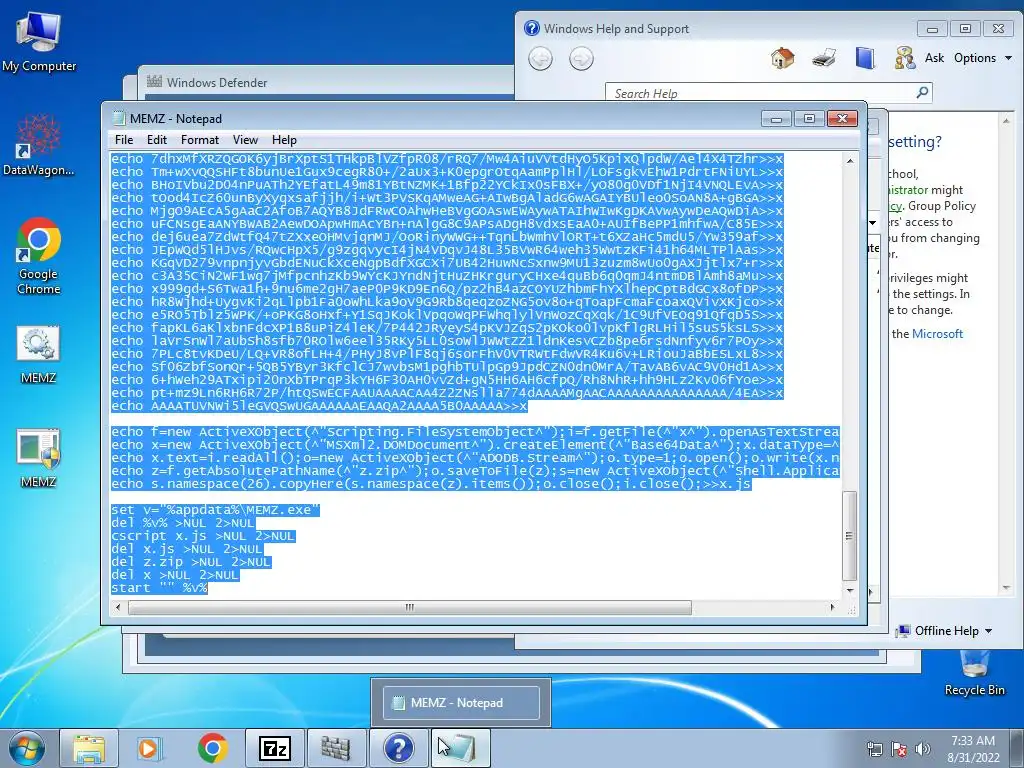Open the Recycle Bin on the desktop
The width and height of the screenshot is (1024, 768).
click(974, 674)
